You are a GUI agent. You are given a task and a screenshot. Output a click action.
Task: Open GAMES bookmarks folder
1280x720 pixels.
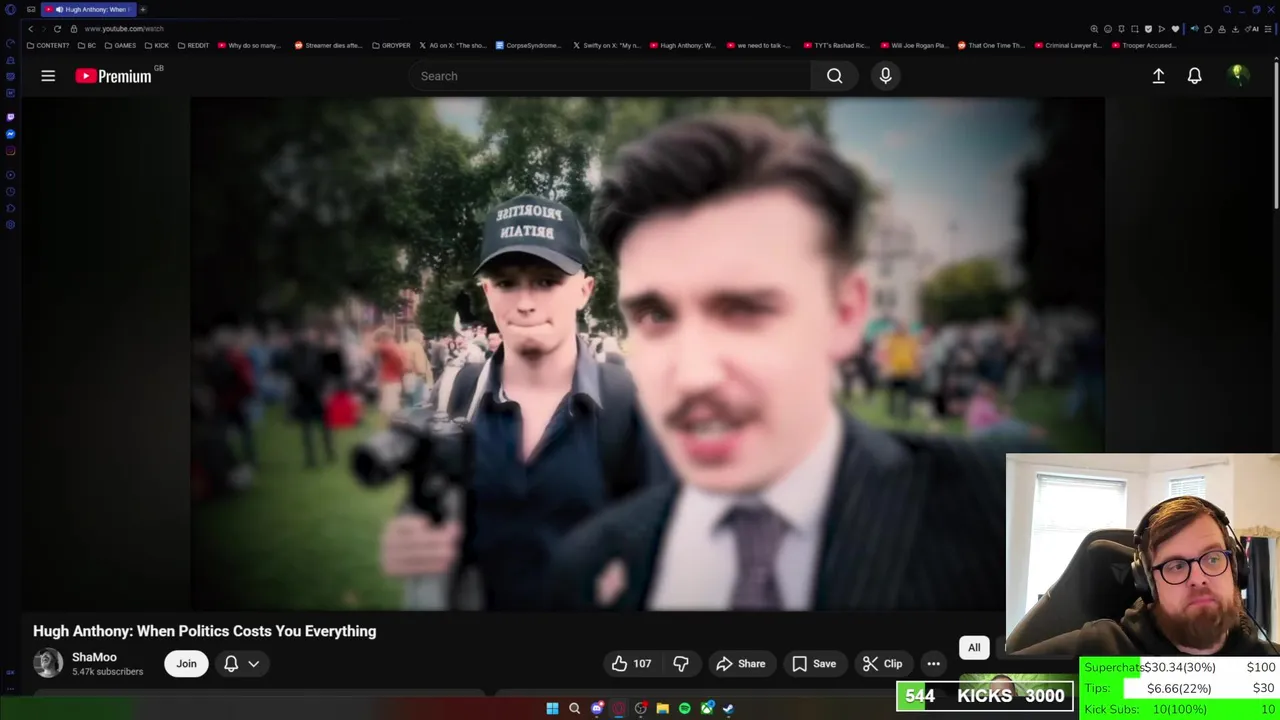tap(120, 45)
